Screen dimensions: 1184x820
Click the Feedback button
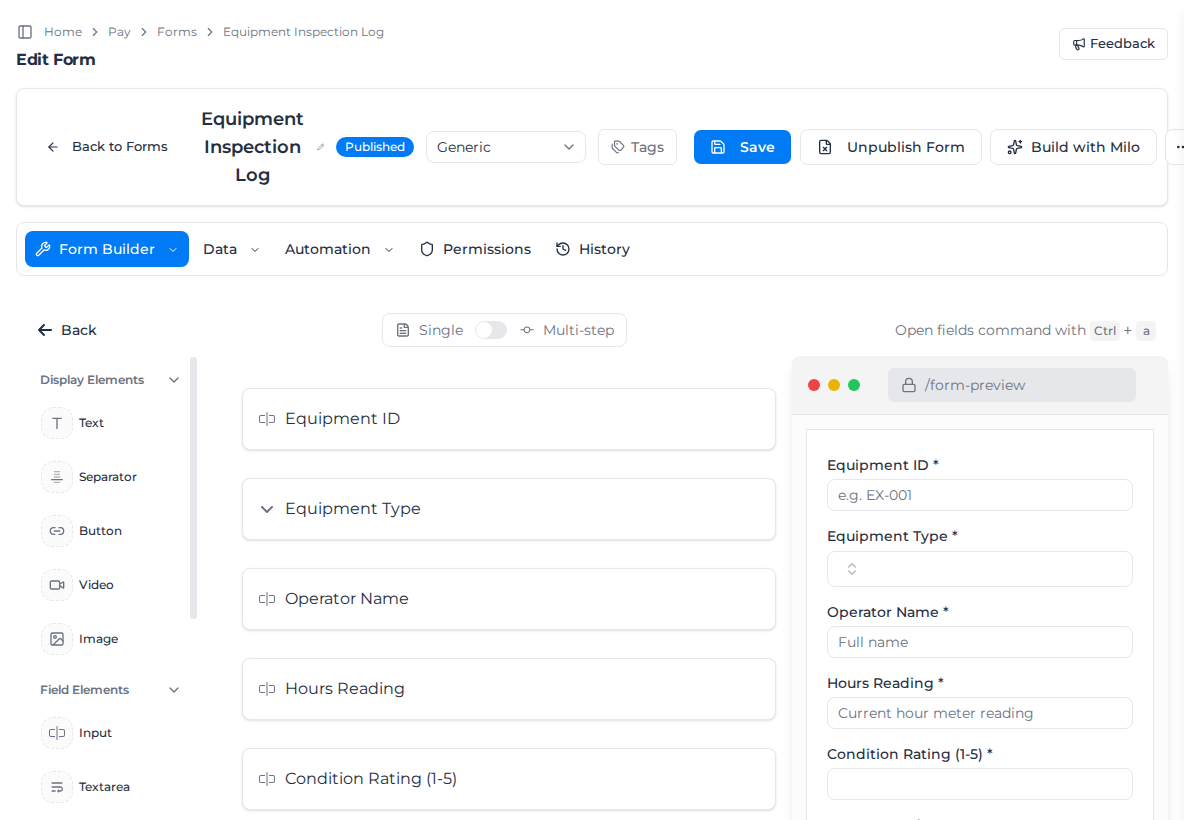click(1113, 44)
